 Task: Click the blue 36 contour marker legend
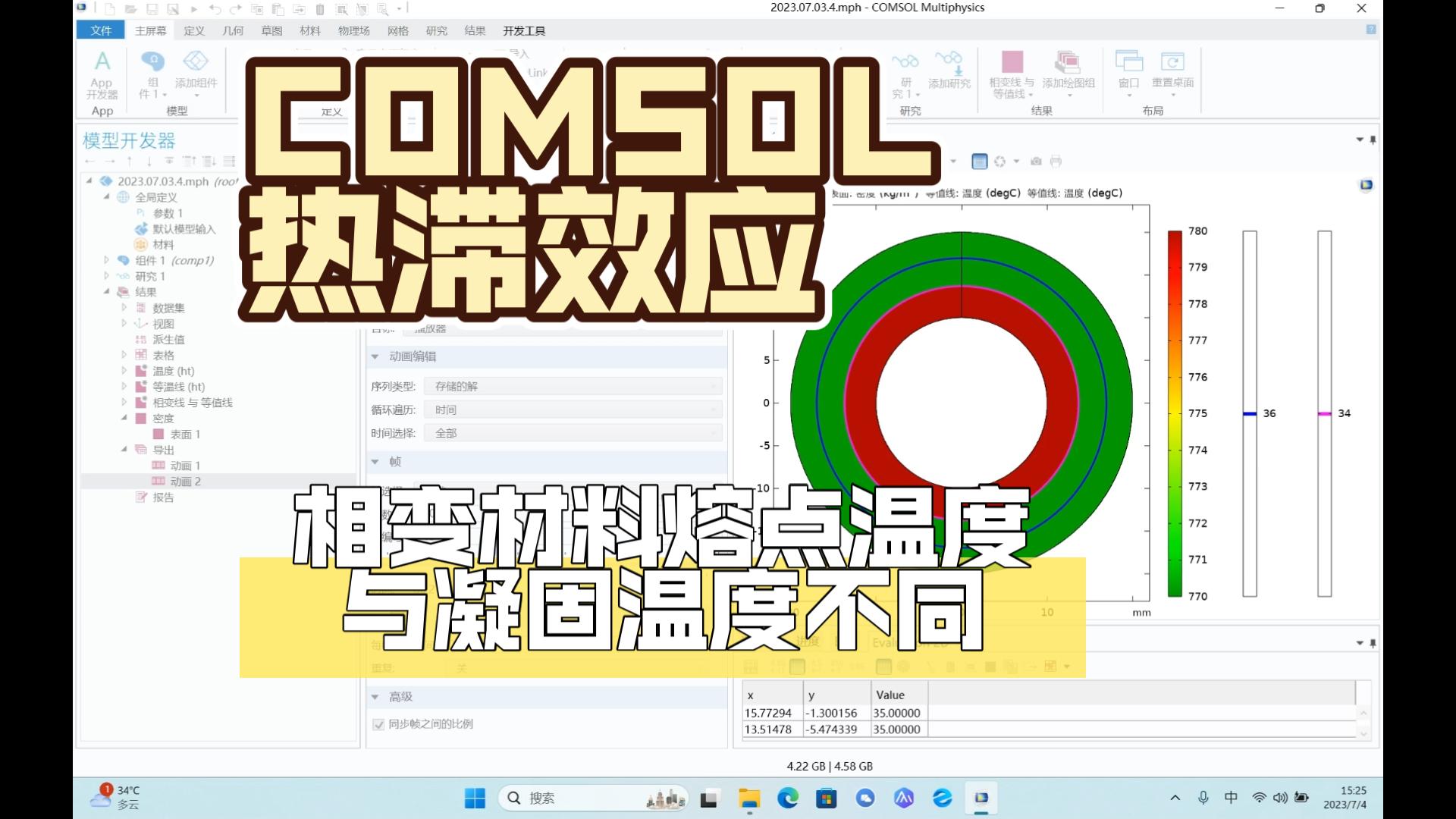(x=1250, y=413)
